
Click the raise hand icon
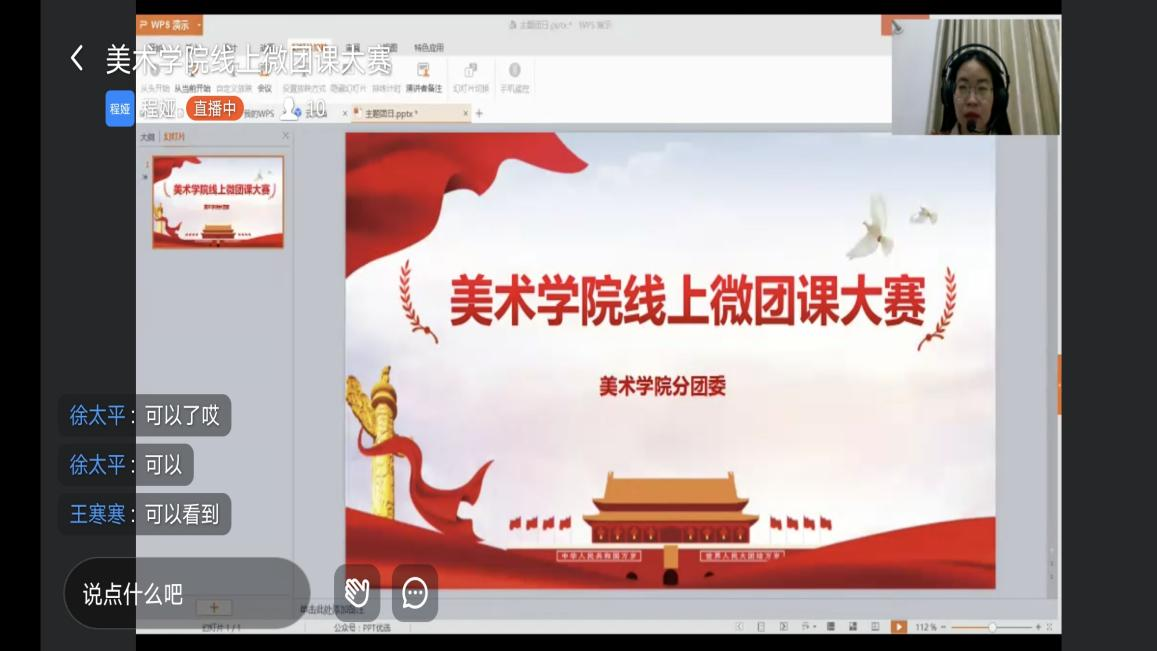click(356, 593)
